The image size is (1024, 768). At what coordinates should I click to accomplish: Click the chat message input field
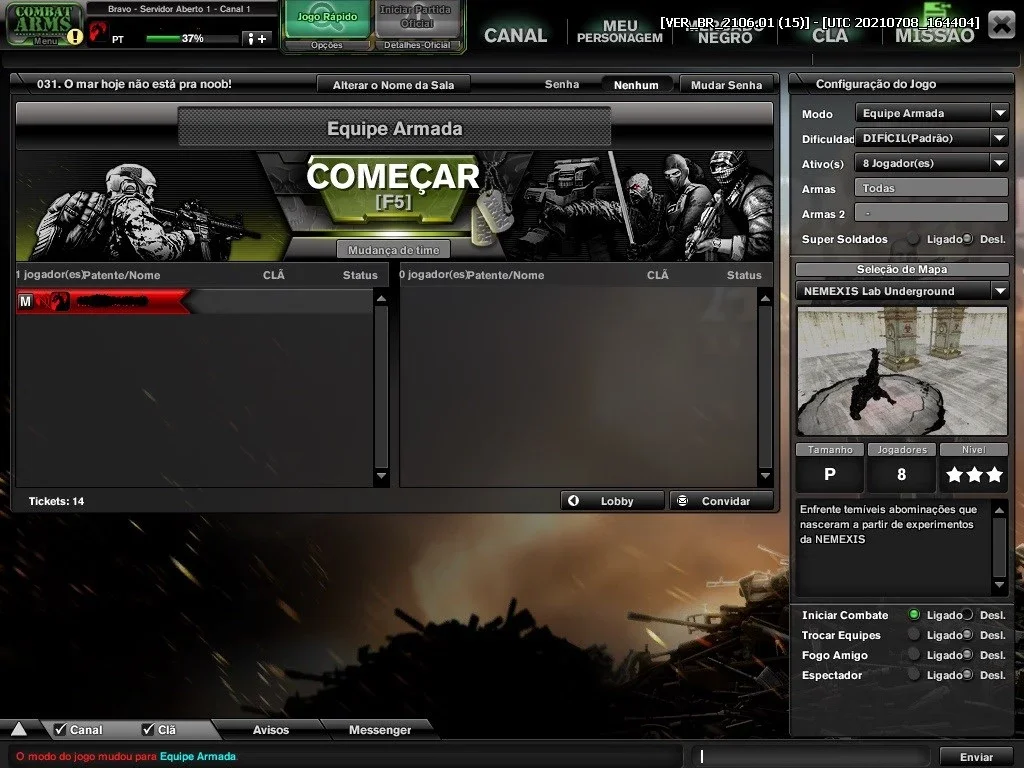coord(811,756)
